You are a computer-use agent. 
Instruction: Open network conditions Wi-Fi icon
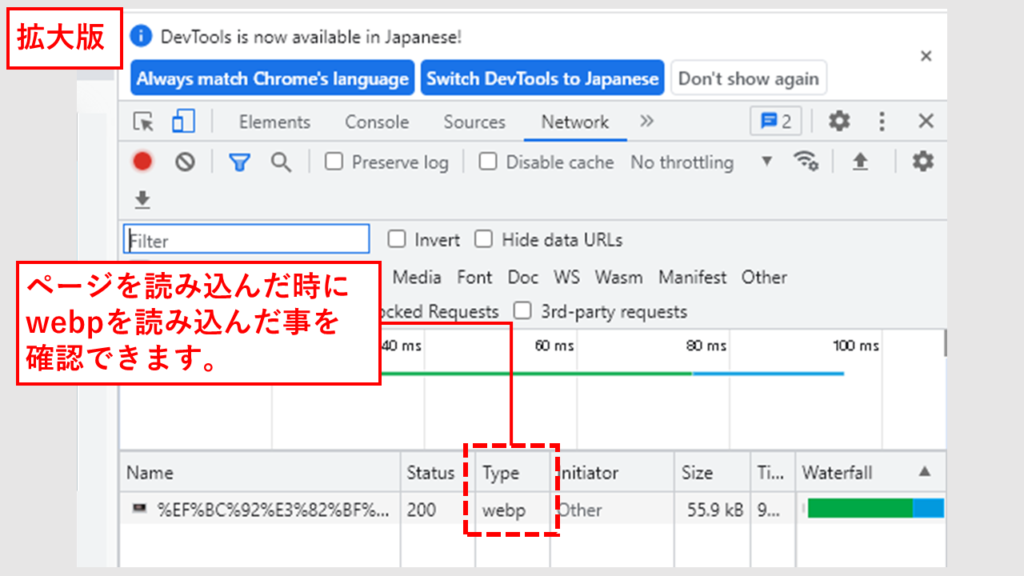tap(806, 162)
